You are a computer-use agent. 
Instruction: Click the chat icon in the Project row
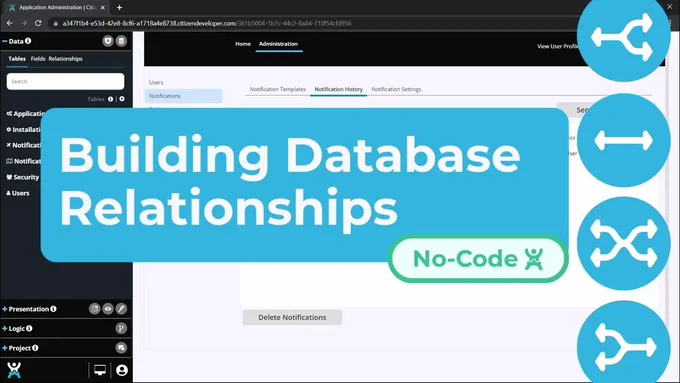(x=121, y=348)
